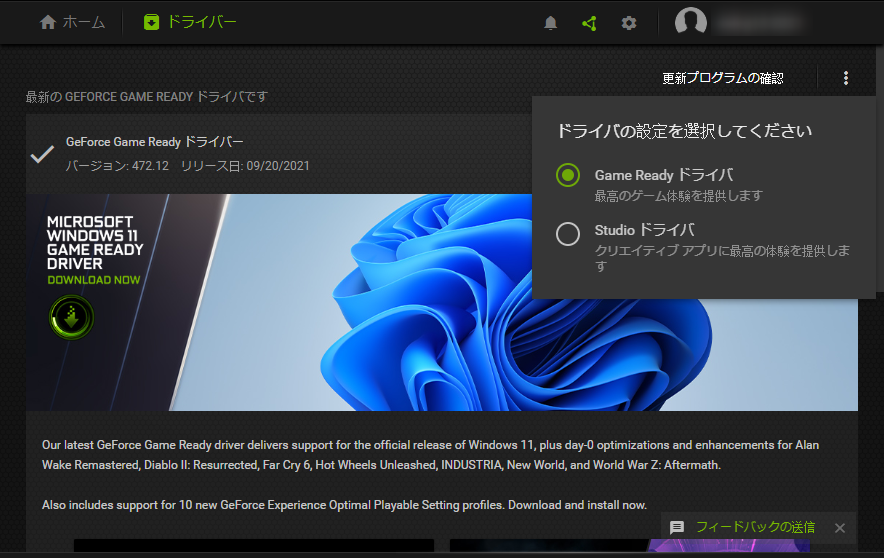884x558 pixels.
Task: Switch to the ドライバー tab
Action: point(189,23)
